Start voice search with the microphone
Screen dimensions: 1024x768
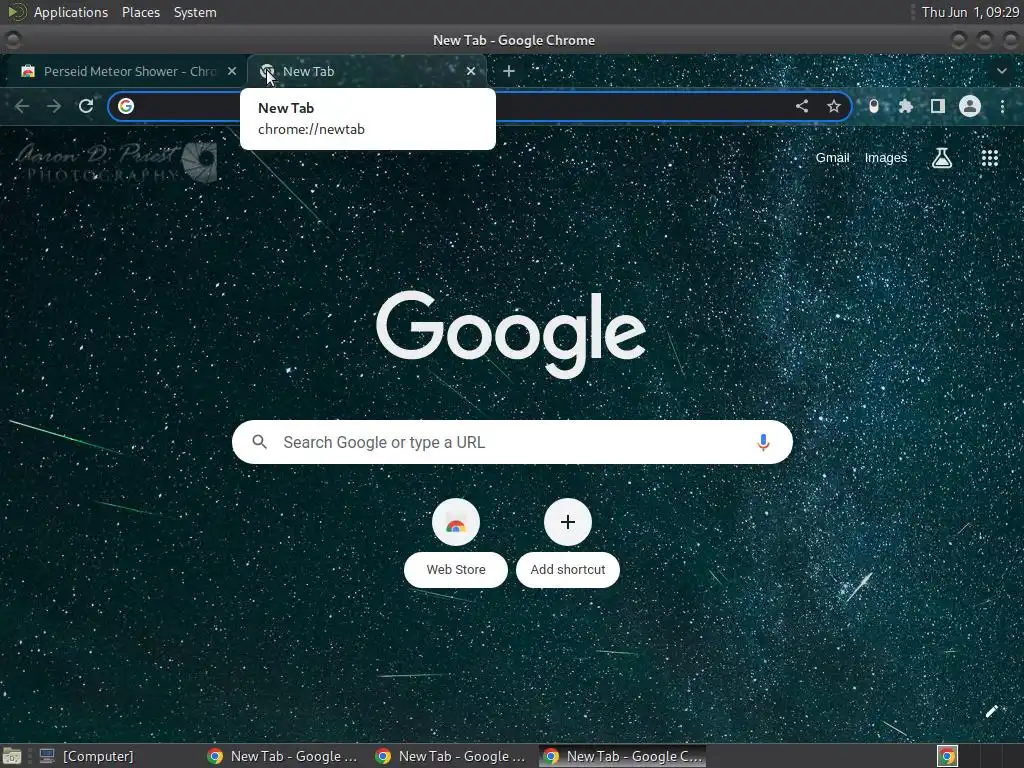click(763, 442)
